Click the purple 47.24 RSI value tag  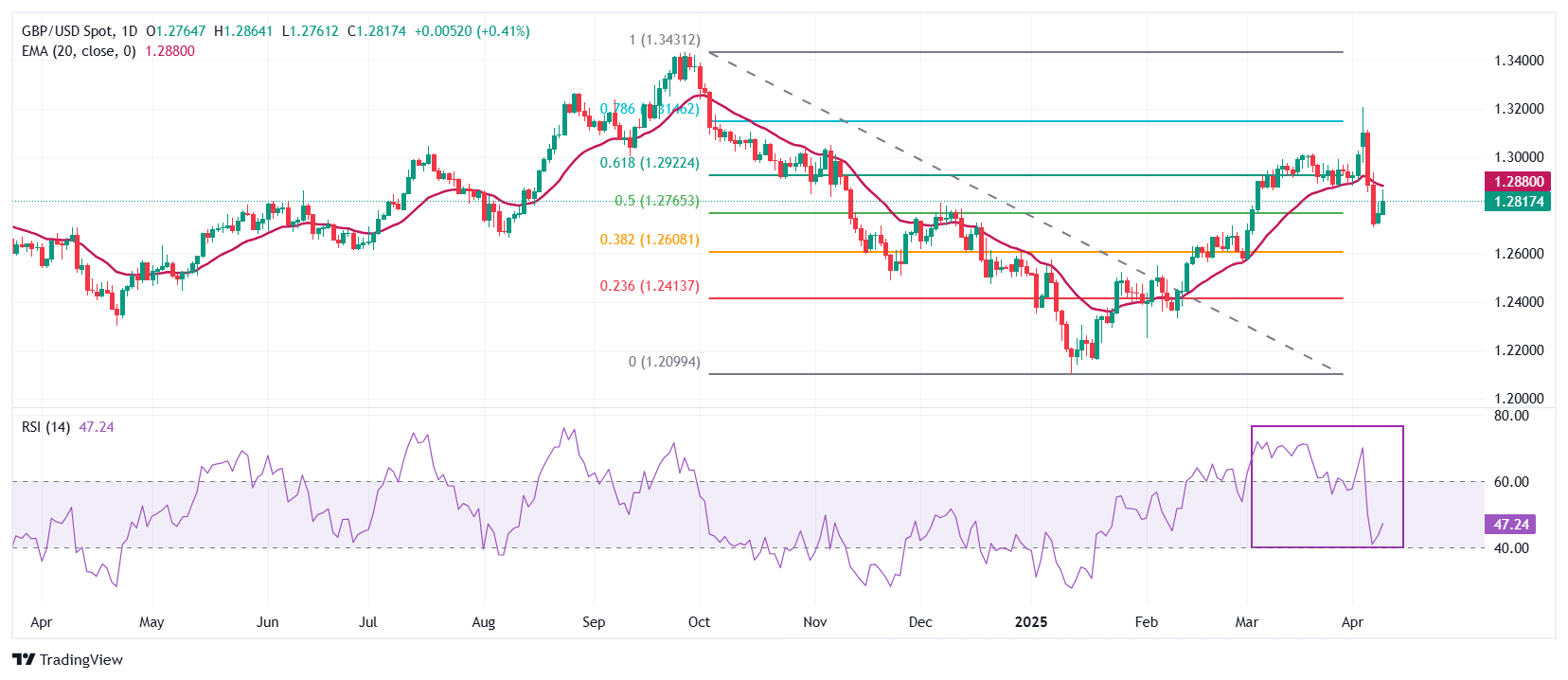1511,525
